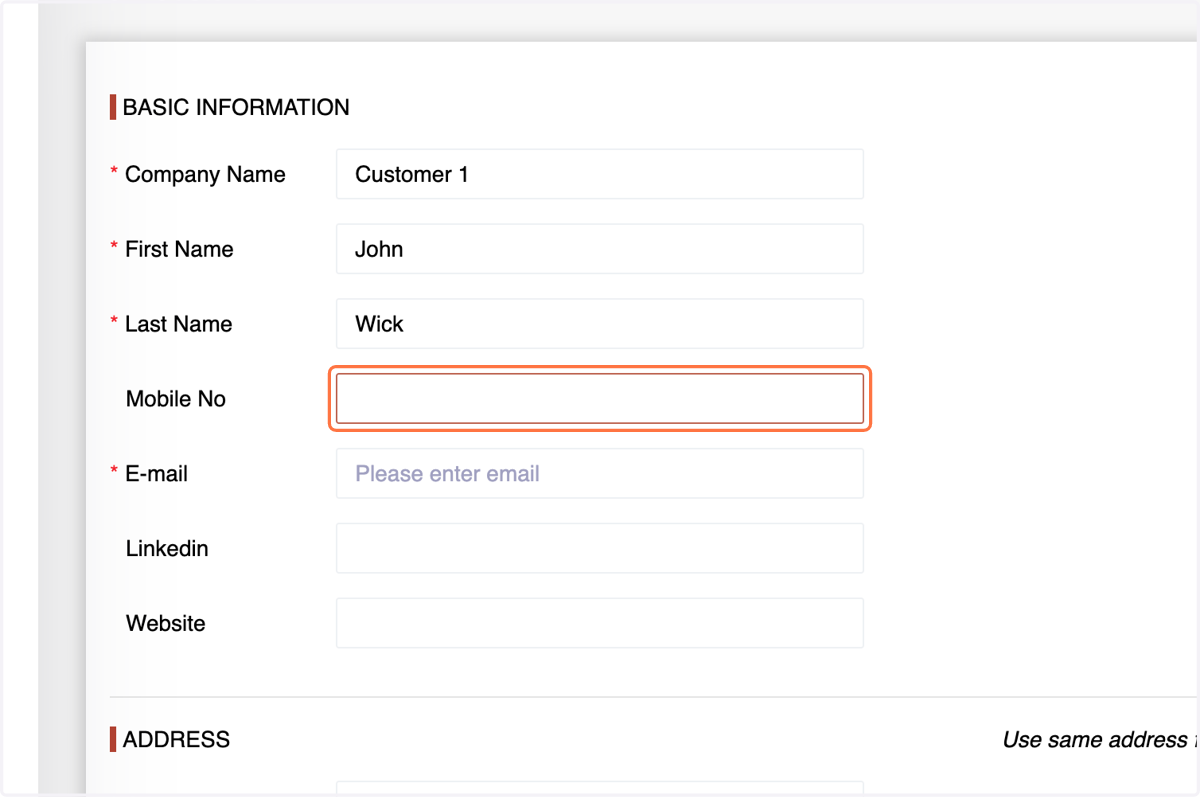
Task: Click the Website label
Action: tap(166, 623)
